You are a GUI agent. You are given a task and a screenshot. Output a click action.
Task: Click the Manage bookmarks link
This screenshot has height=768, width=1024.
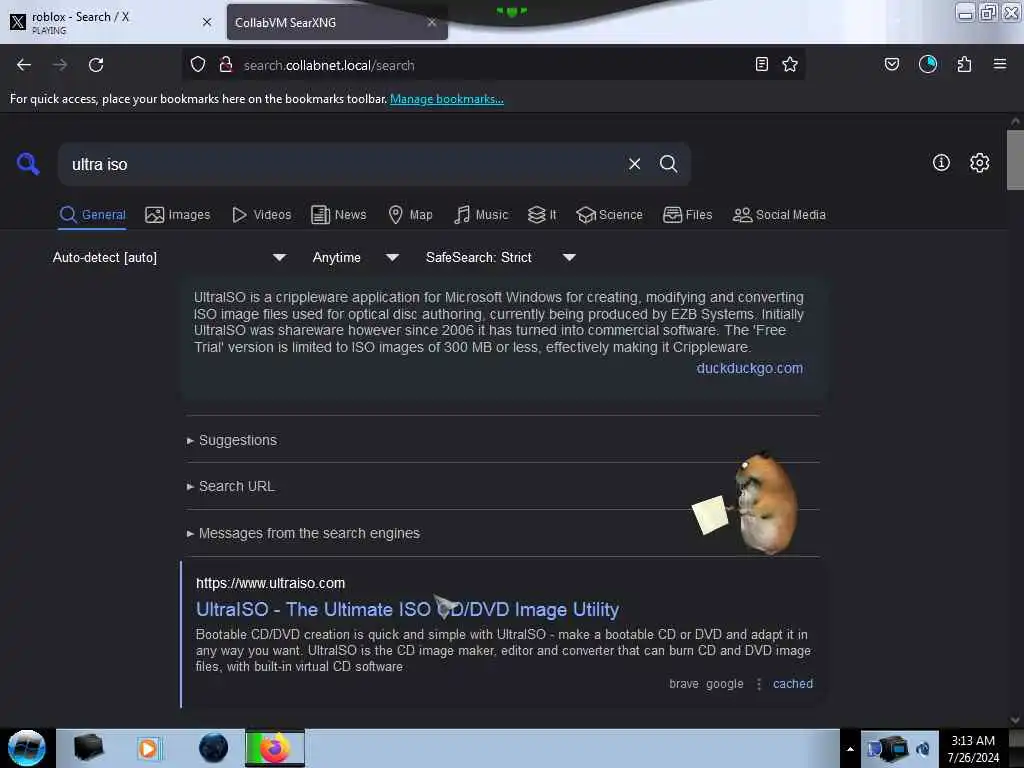click(x=447, y=99)
